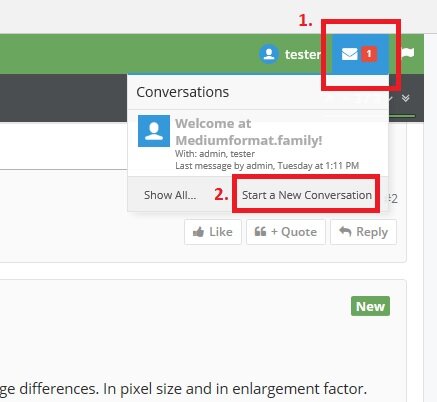437x402 pixels.
Task: Click the Like button text
Action: [221, 232]
